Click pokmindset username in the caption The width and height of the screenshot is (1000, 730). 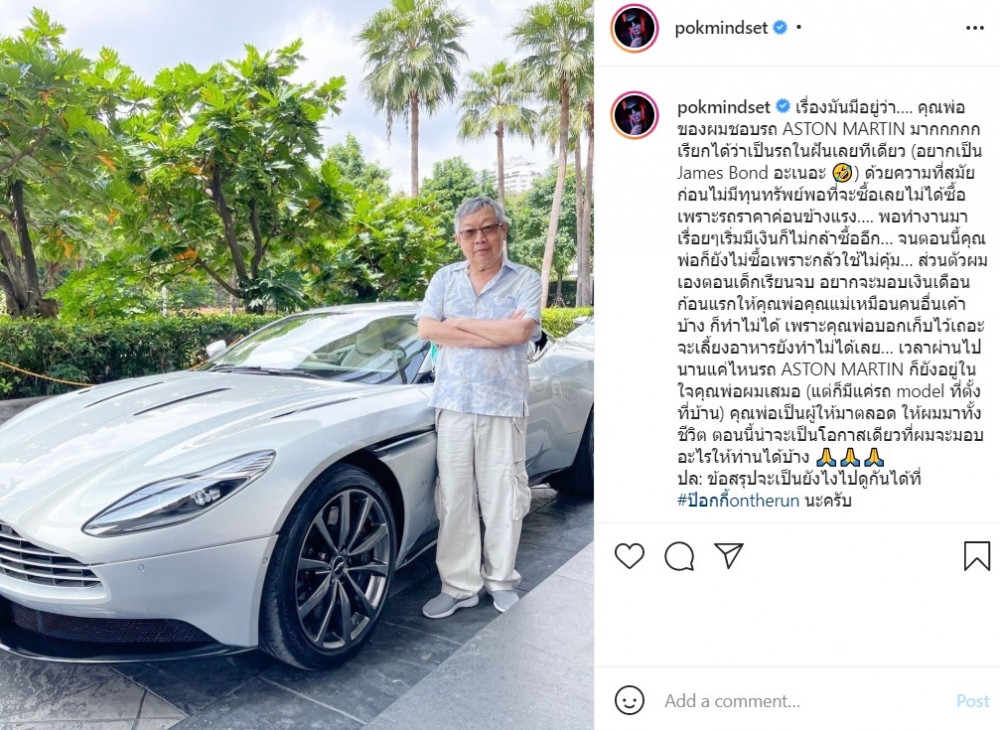click(724, 106)
